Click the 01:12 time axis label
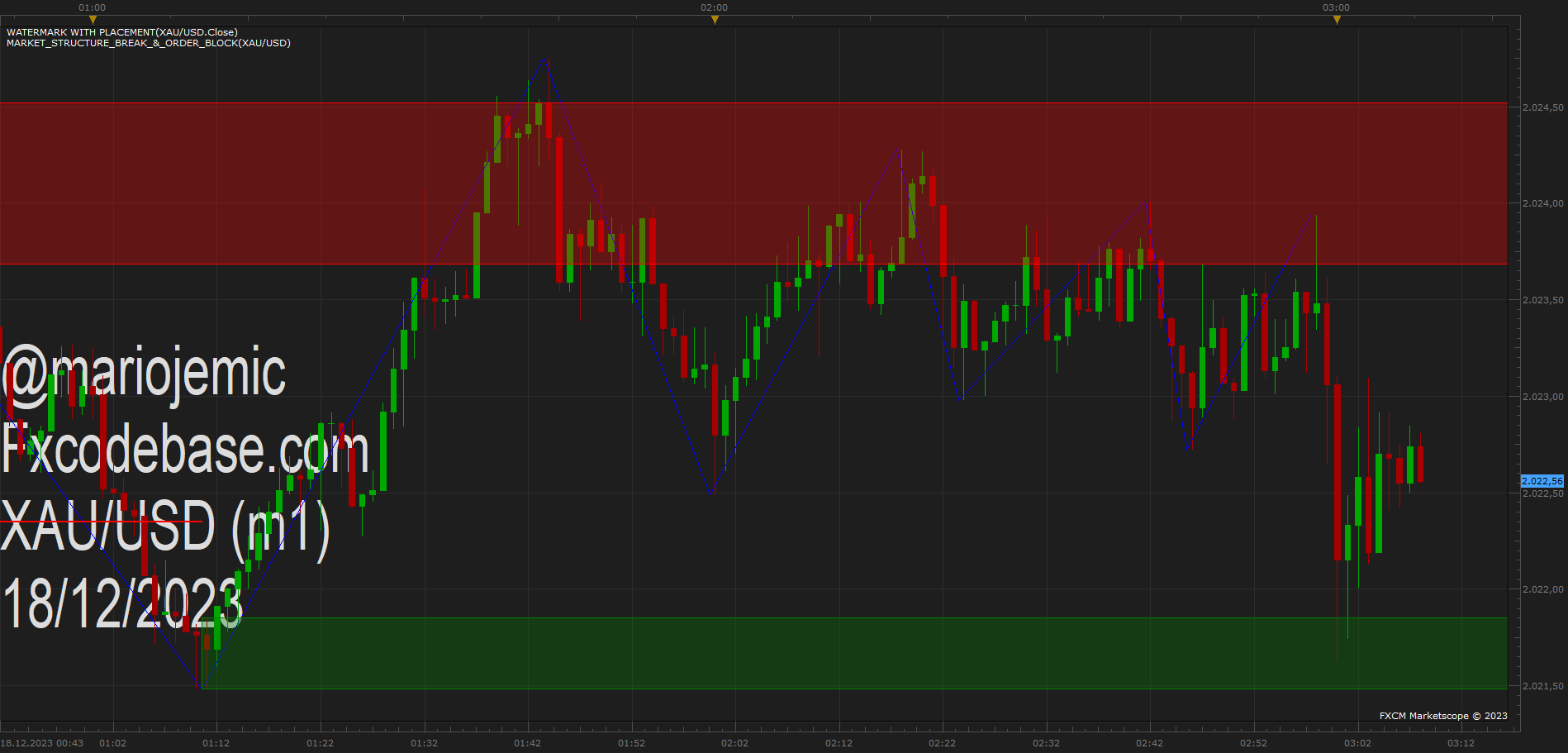This screenshot has height=753, width=1568. tap(216, 743)
